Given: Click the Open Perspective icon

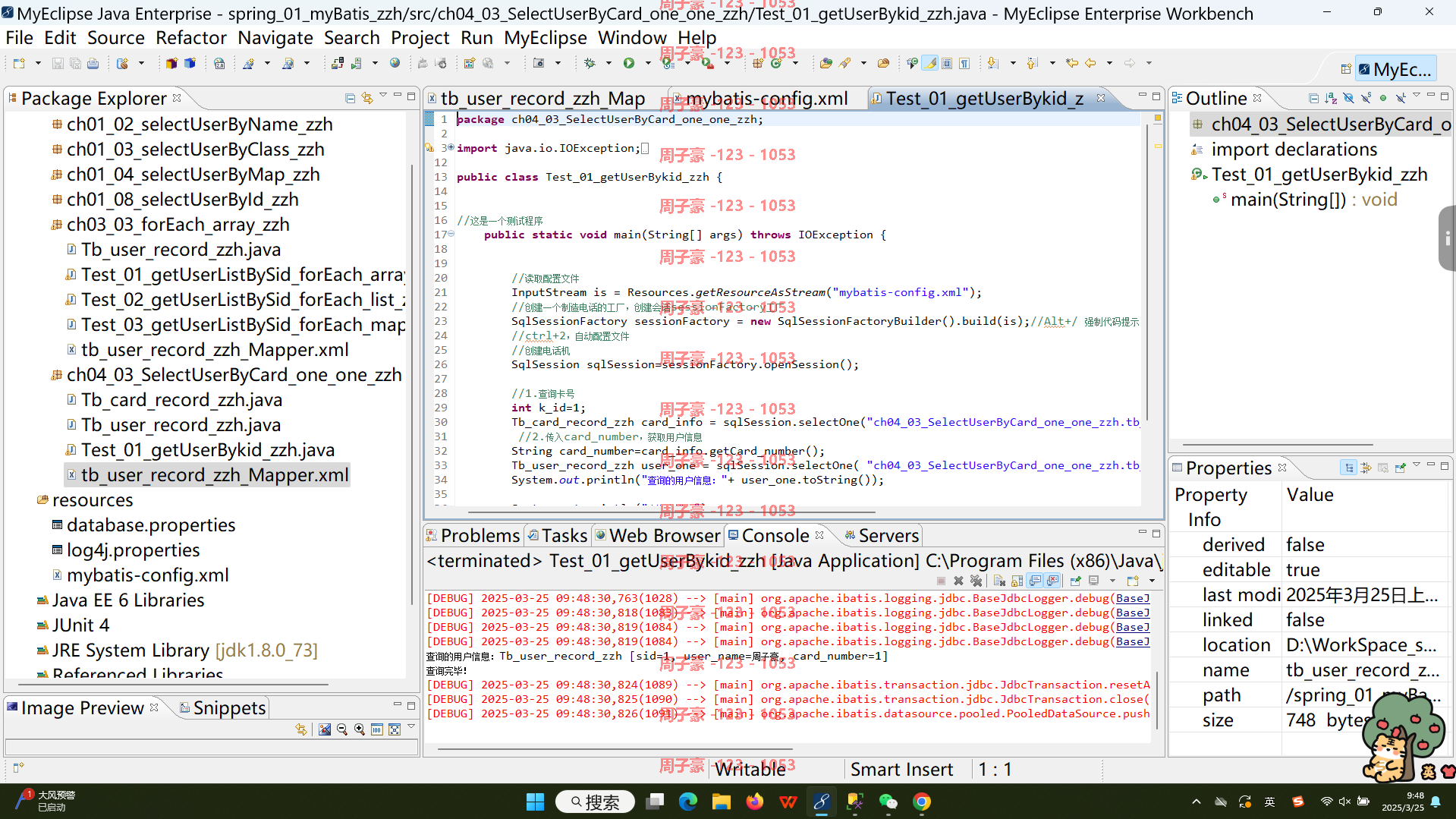Looking at the screenshot, I should 1346,69.
